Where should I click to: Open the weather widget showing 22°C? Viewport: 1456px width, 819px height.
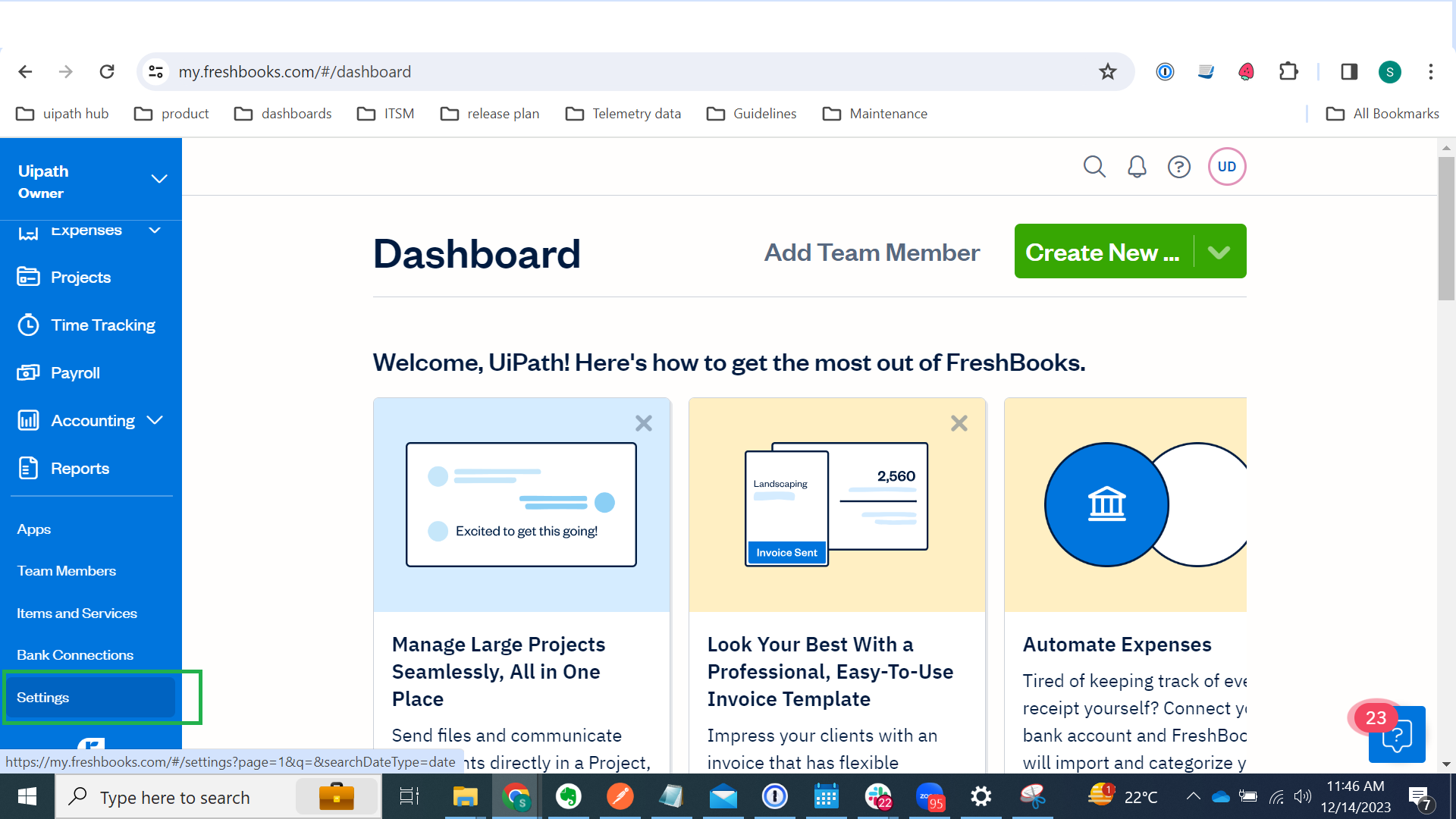pos(1123,796)
